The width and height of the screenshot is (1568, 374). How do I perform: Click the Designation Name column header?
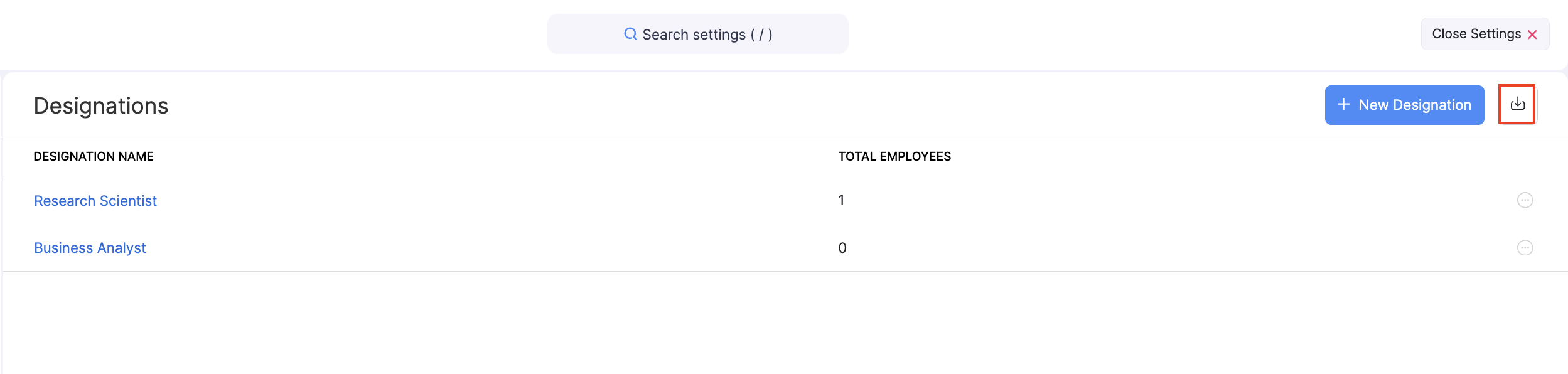click(x=94, y=156)
